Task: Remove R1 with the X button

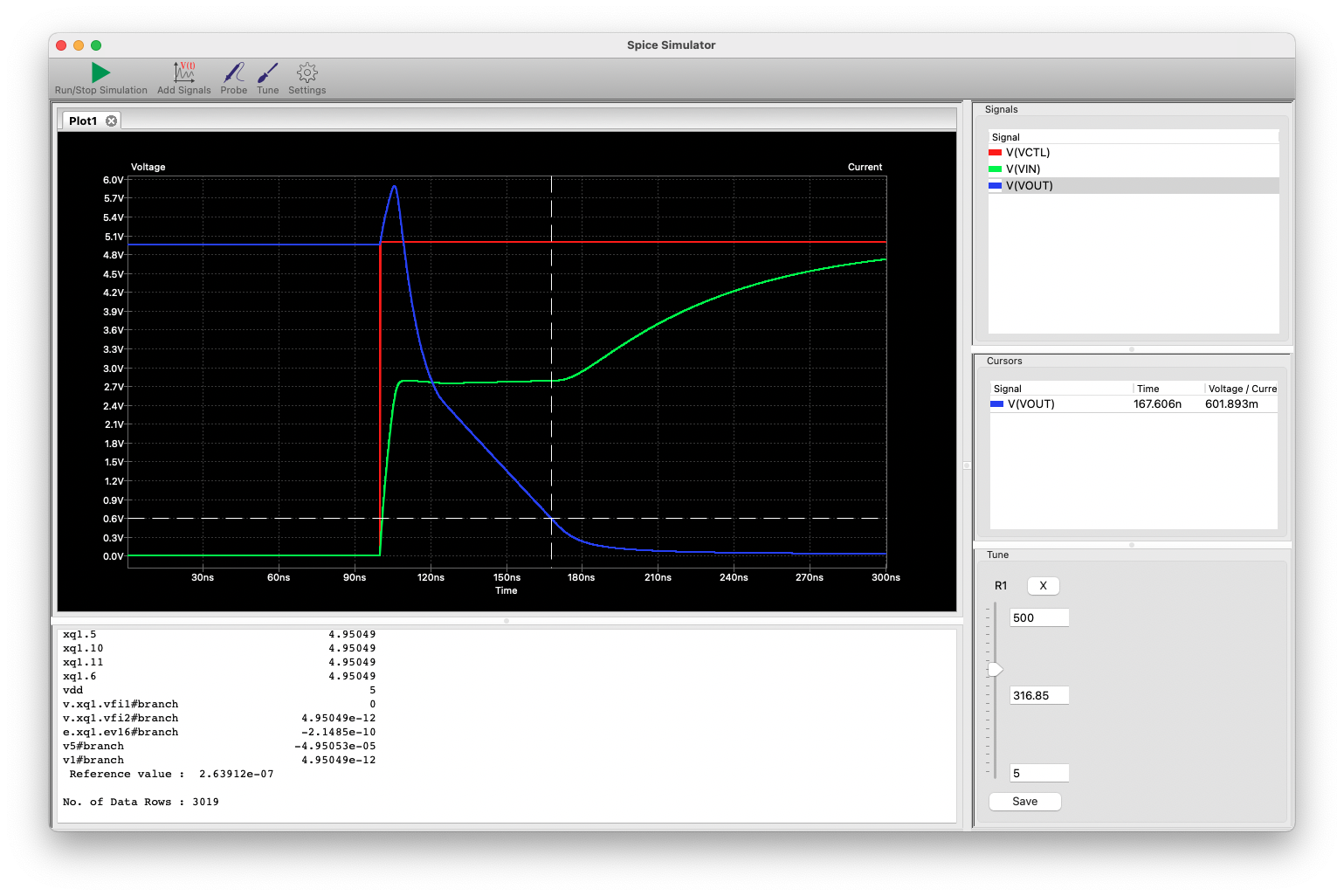Action: pyautogui.click(x=1043, y=586)
